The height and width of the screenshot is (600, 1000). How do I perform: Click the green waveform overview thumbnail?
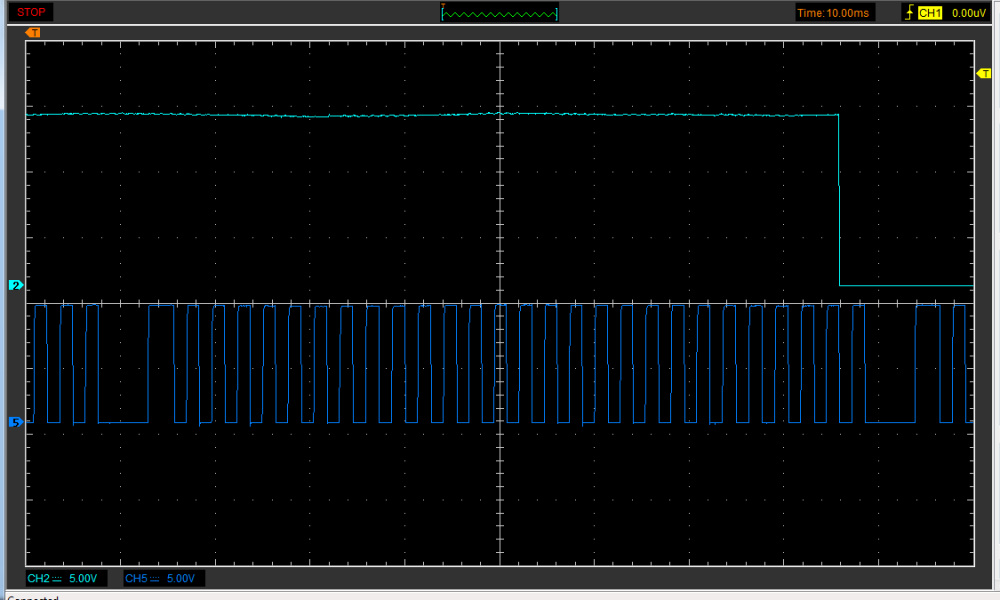[500, 13]
